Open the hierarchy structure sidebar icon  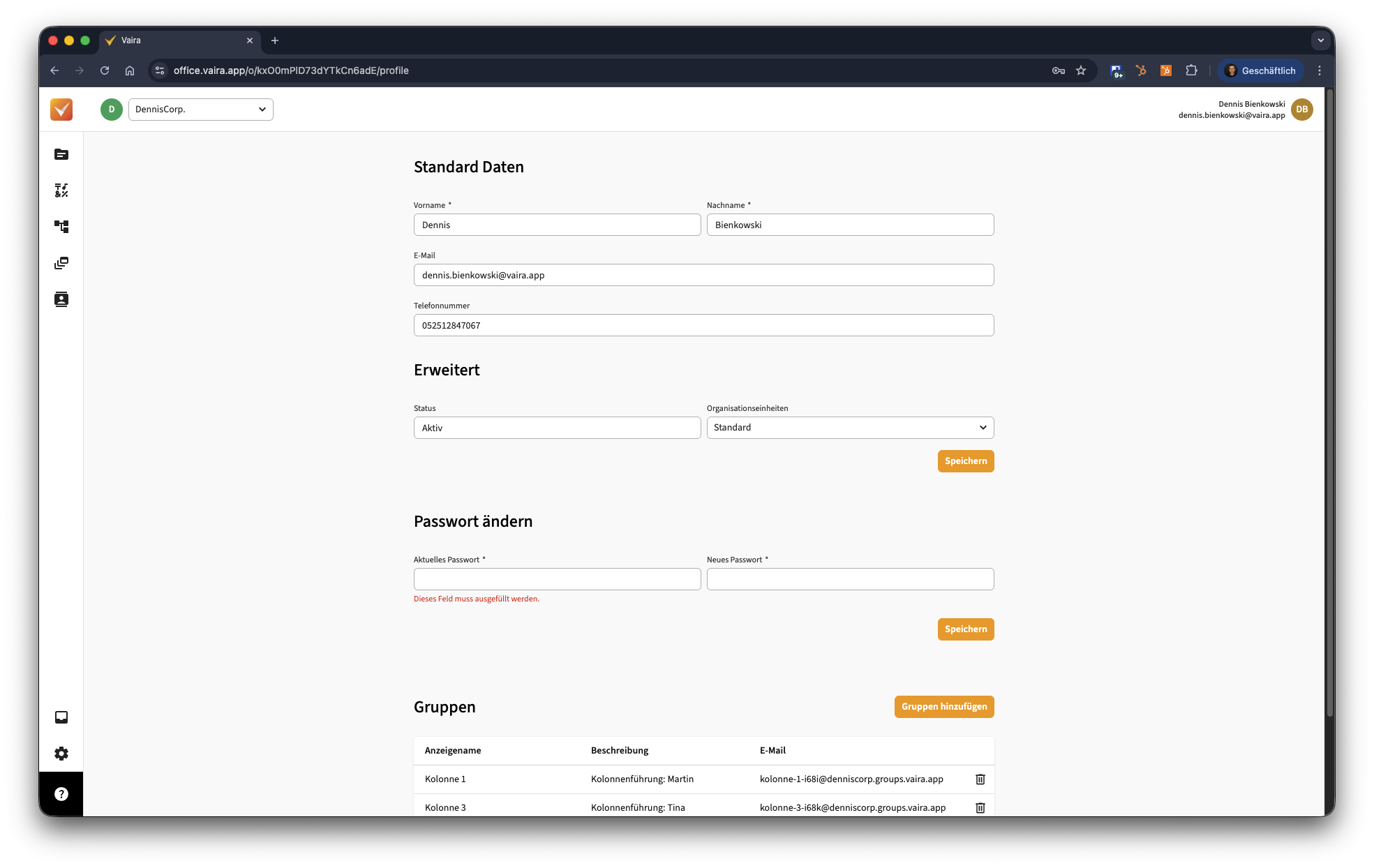(61, 227)
